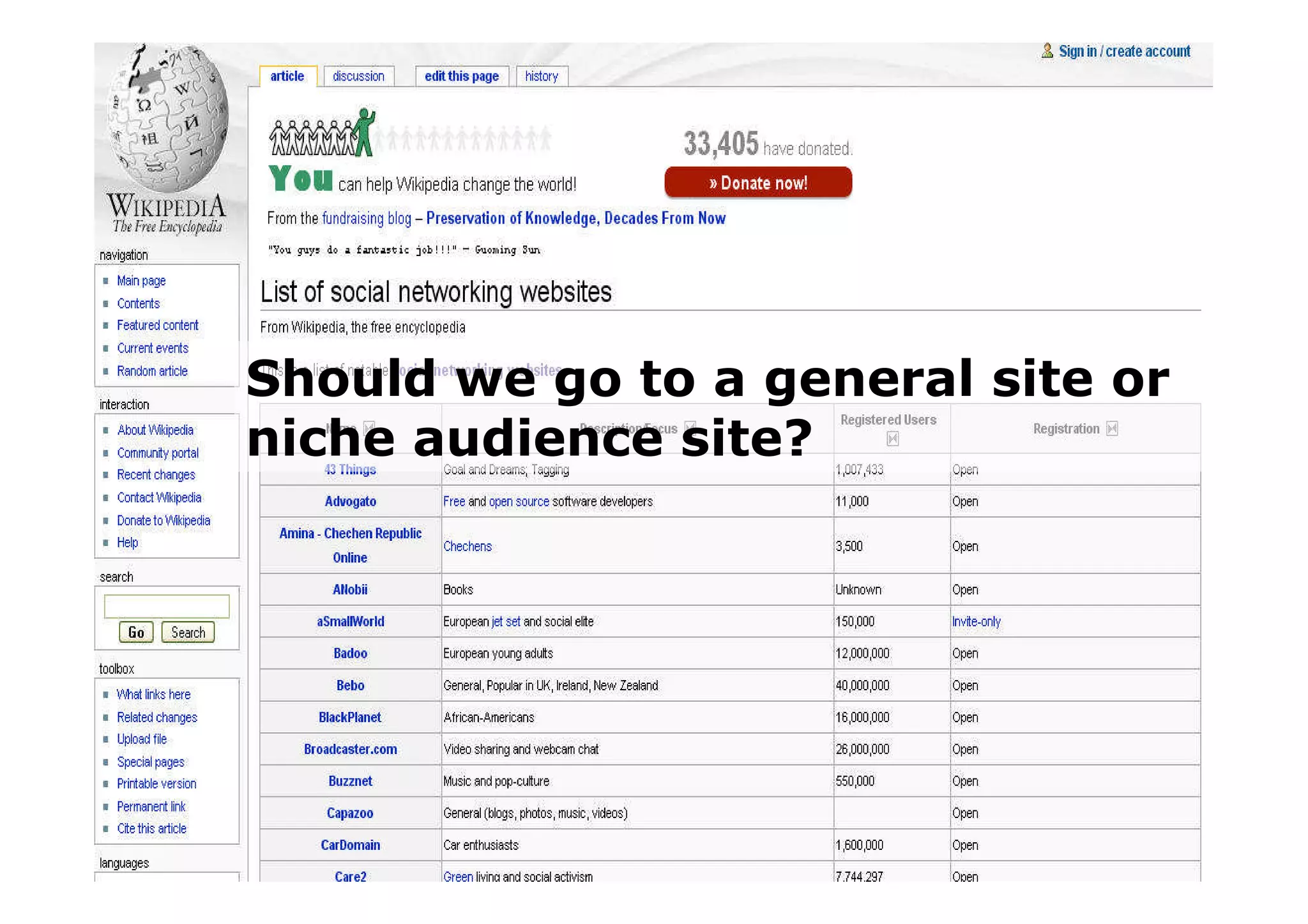Viewport: 1308px width, 924px height.
Task: Switch to the history tab
Action: click(x=541, y=77)
